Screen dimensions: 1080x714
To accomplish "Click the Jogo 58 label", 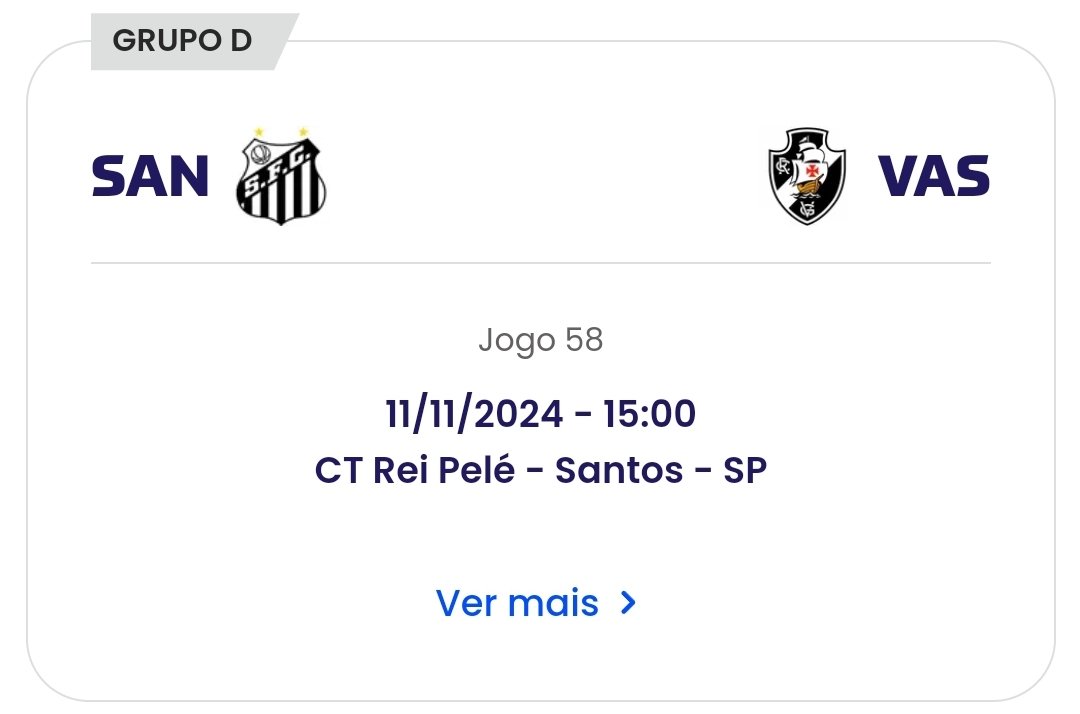I will click(540, 341).
